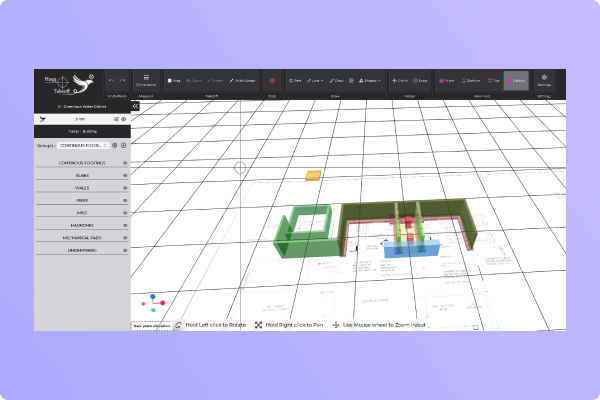Toggle visibility of WALLS group

point(125,187)
